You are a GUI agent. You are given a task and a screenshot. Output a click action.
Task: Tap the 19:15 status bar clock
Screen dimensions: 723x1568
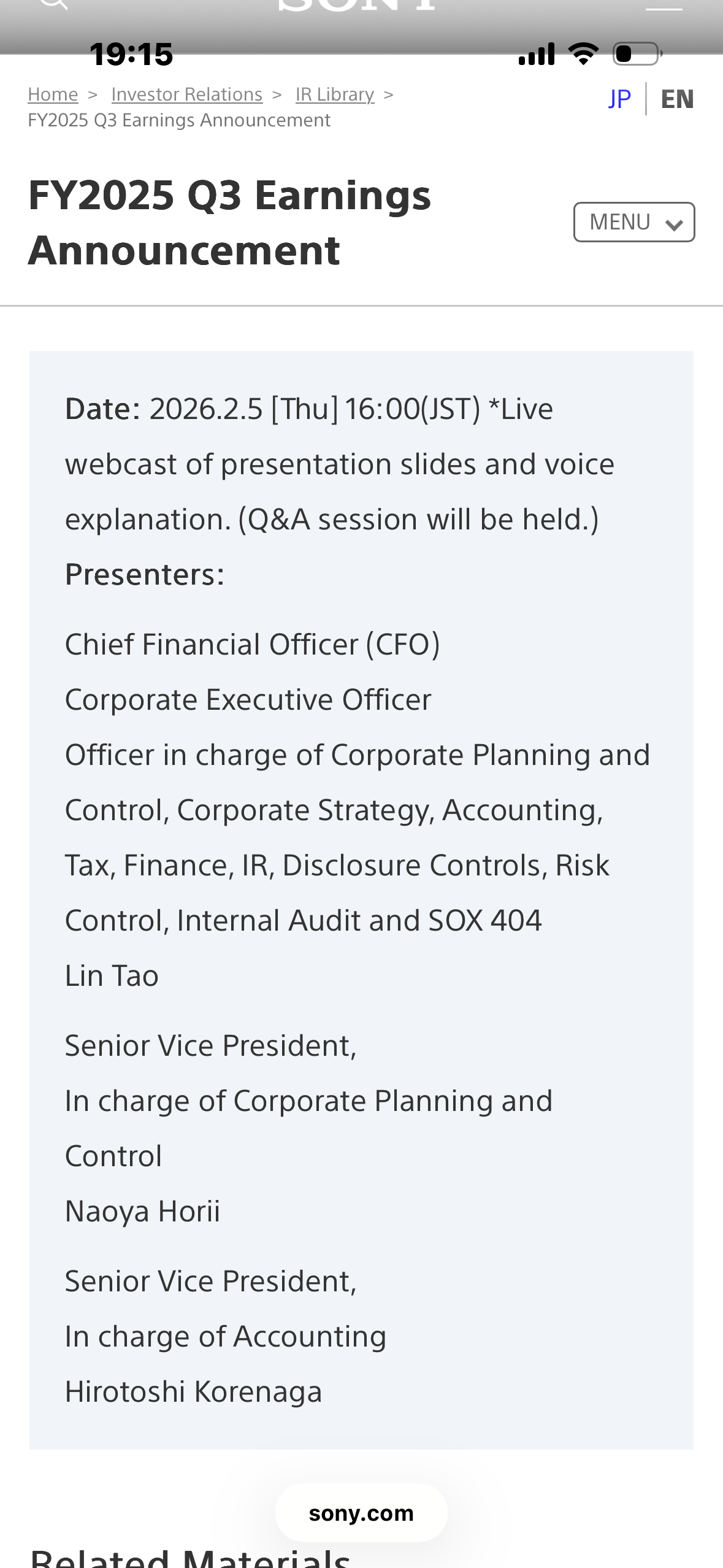click(131, 54)
